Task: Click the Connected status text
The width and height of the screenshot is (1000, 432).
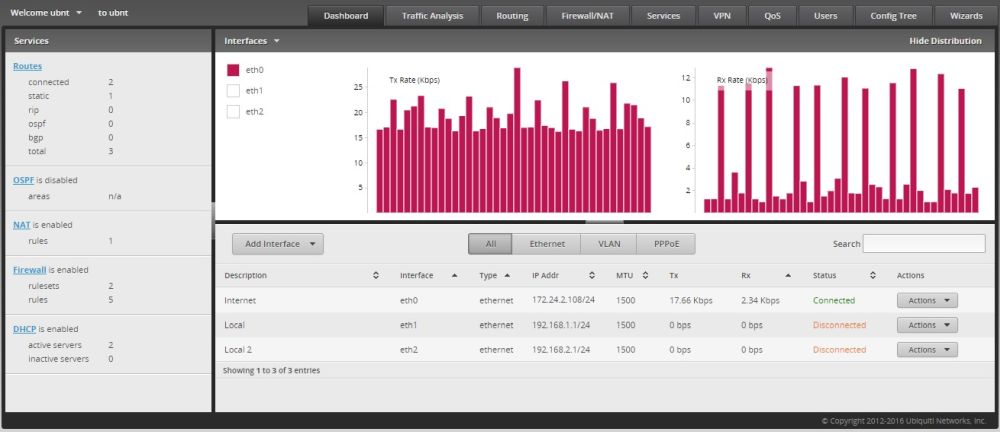Action: tap(834, 301)
